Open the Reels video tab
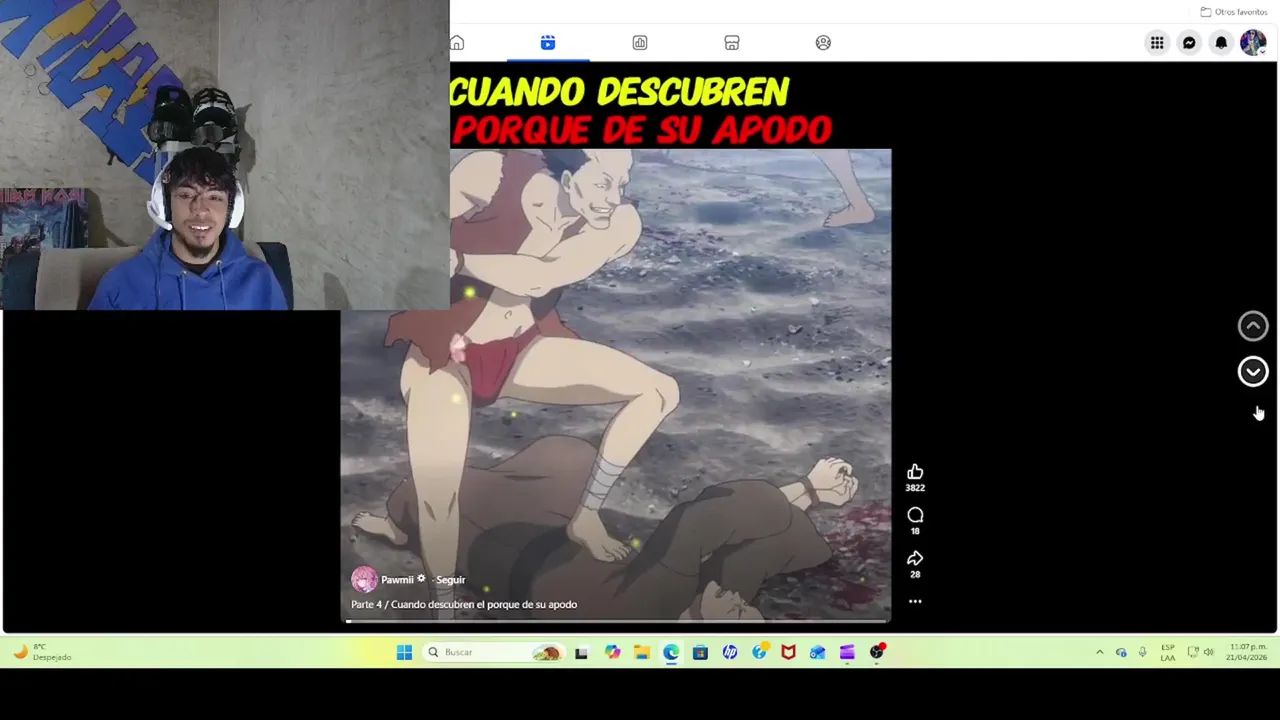 [548, 43]
